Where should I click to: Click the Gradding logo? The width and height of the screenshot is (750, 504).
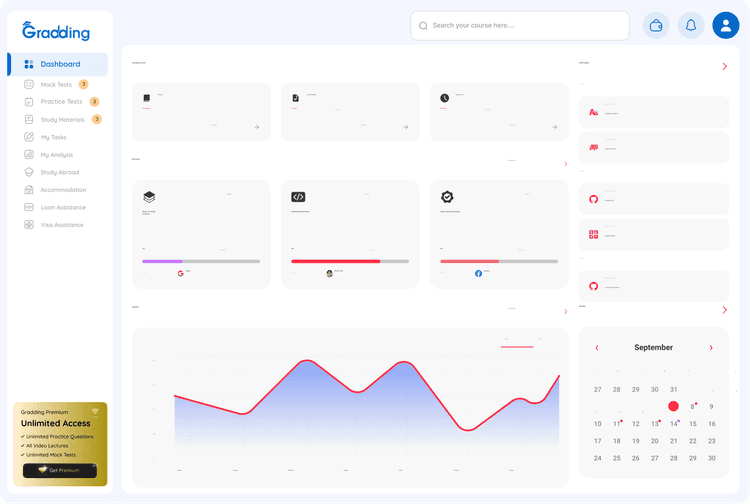[56, 31]
